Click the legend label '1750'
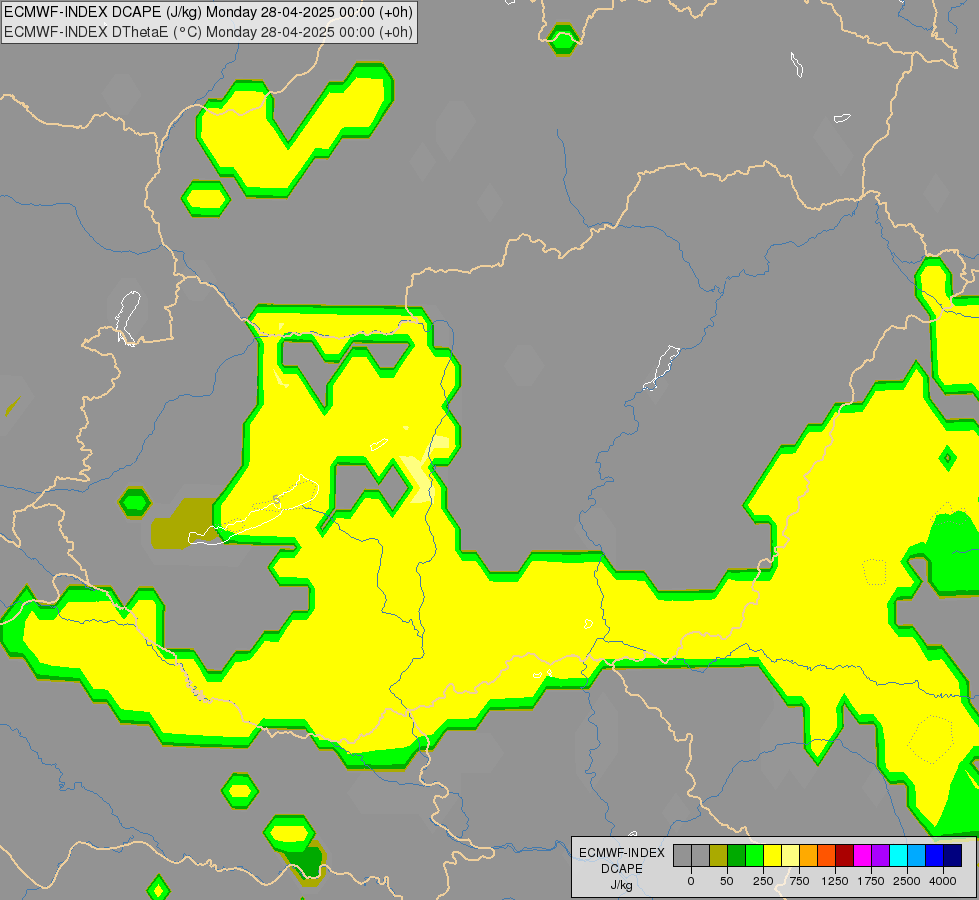 coord(871,881)
